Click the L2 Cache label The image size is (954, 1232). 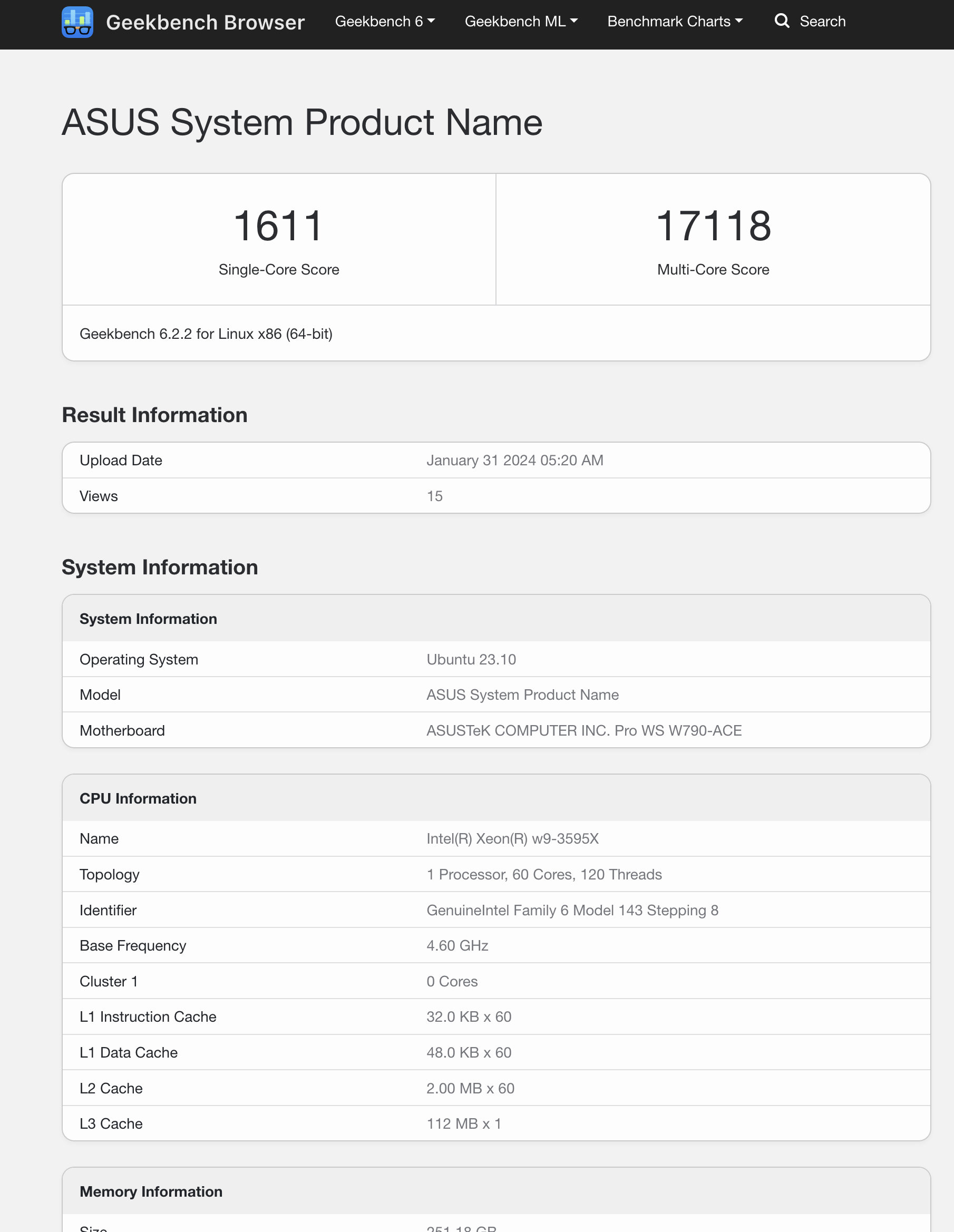click(111, 1089)
